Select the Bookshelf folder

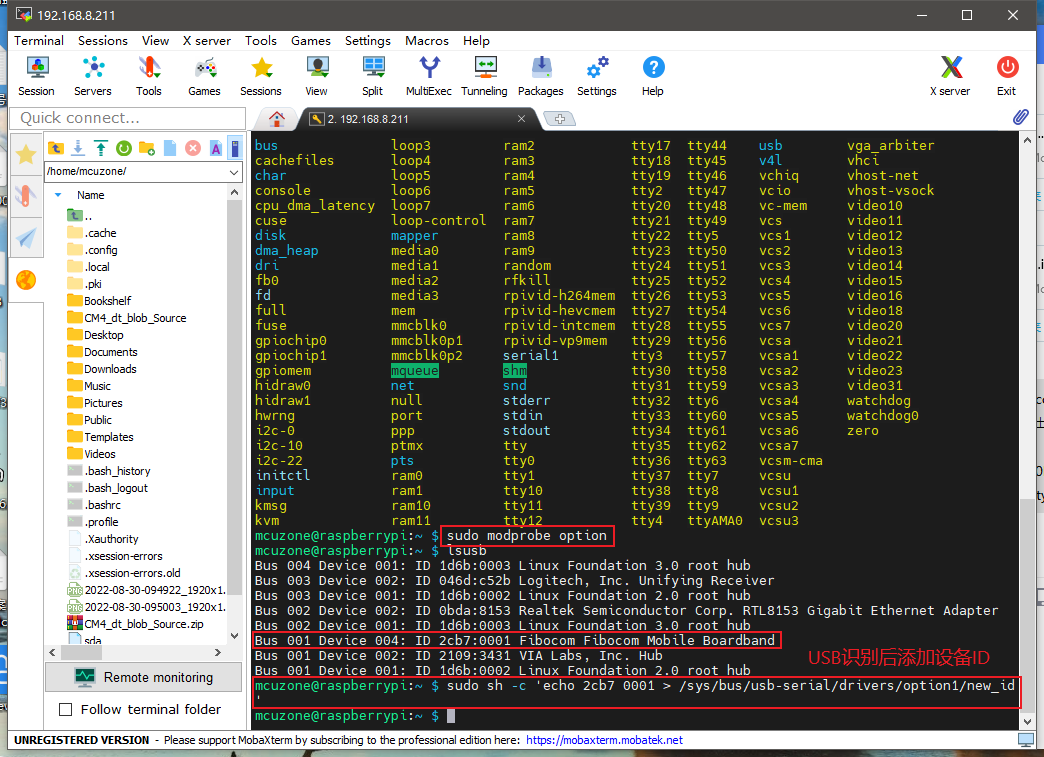click(x=99, y=301)
